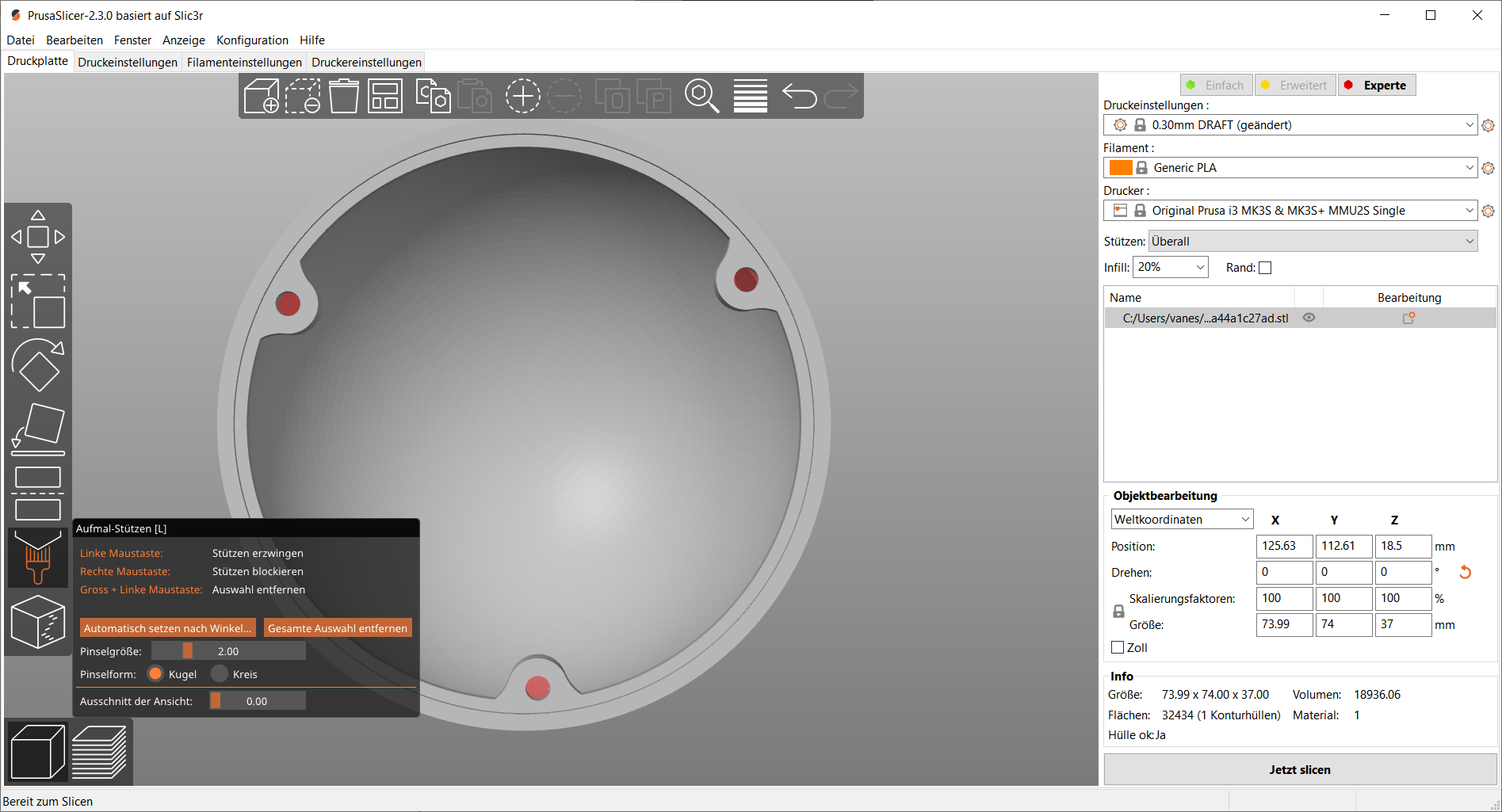Delete all objects with trash icon
1502x812 pixels.
[x=343, y=96]
